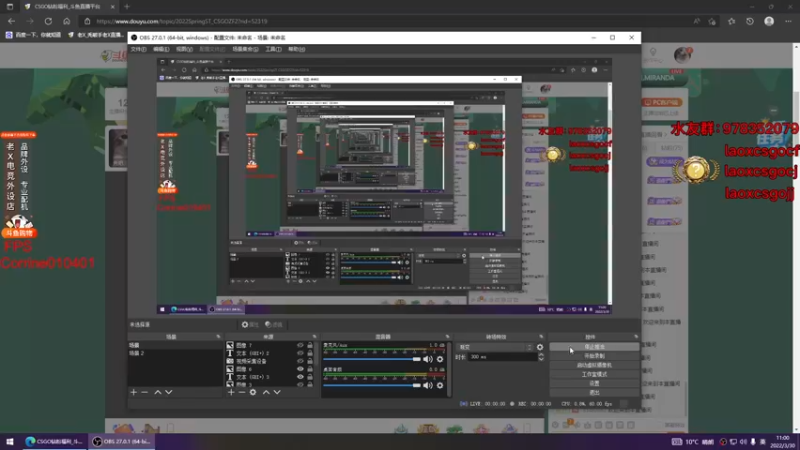
Task: Click the 停止推流 button
Action: [x=594, y=347]
